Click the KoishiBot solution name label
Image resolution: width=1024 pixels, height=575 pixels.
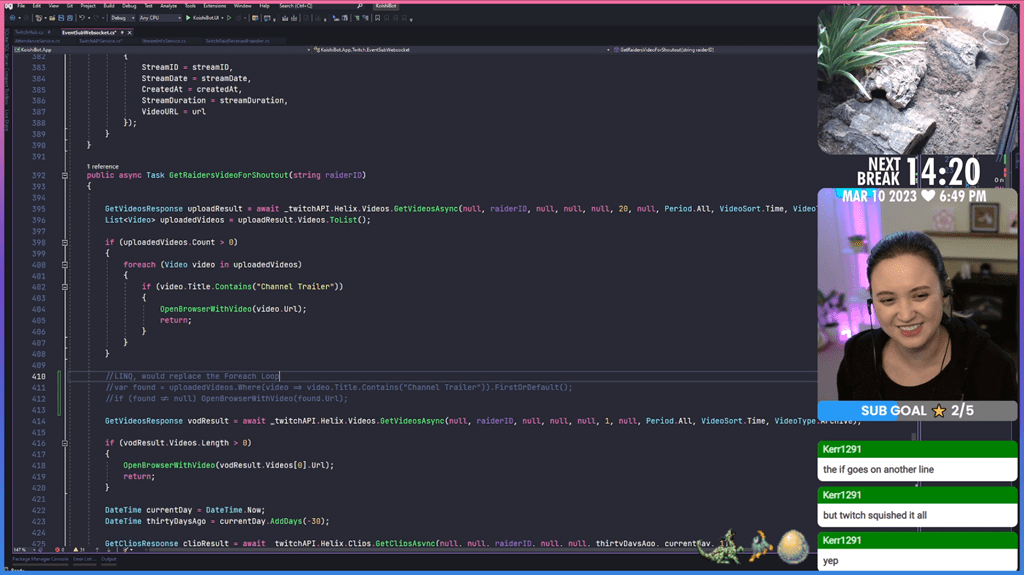click(x=385, y=6)
